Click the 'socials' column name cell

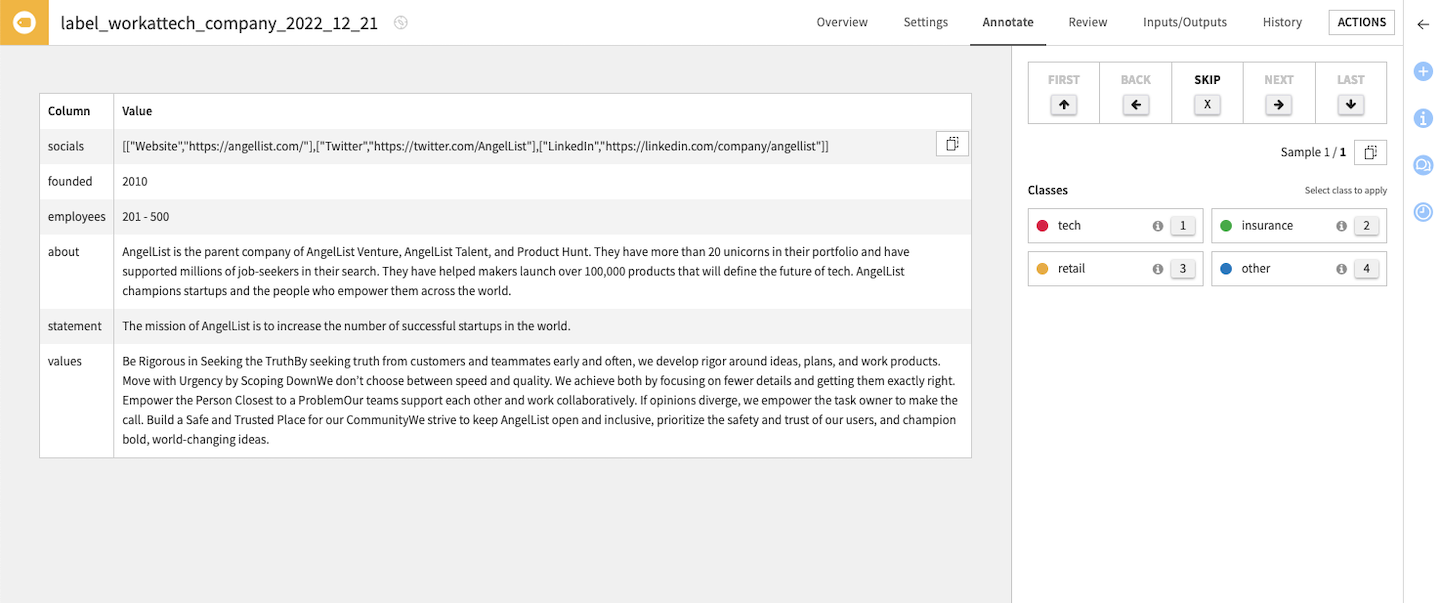77,146
